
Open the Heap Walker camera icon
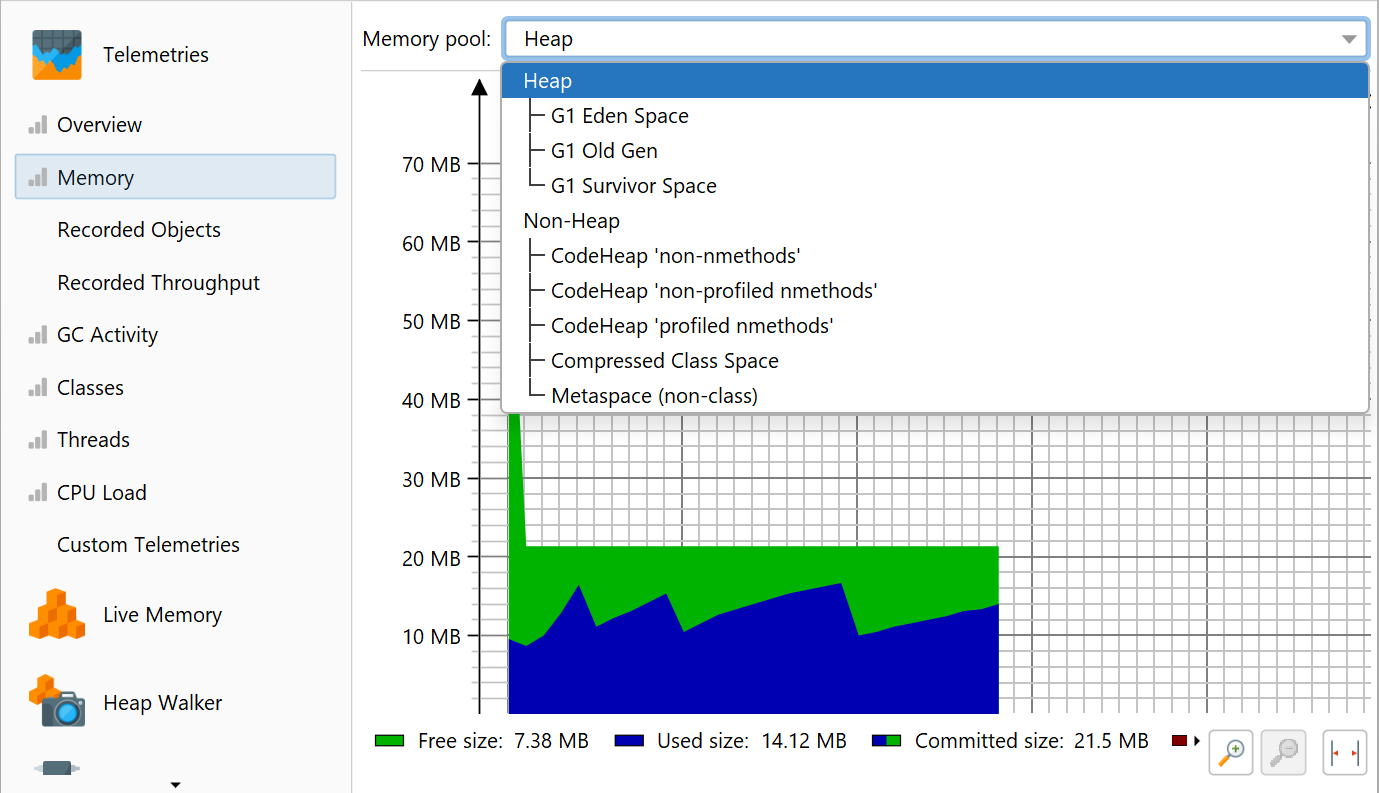(x=56, y=702)
